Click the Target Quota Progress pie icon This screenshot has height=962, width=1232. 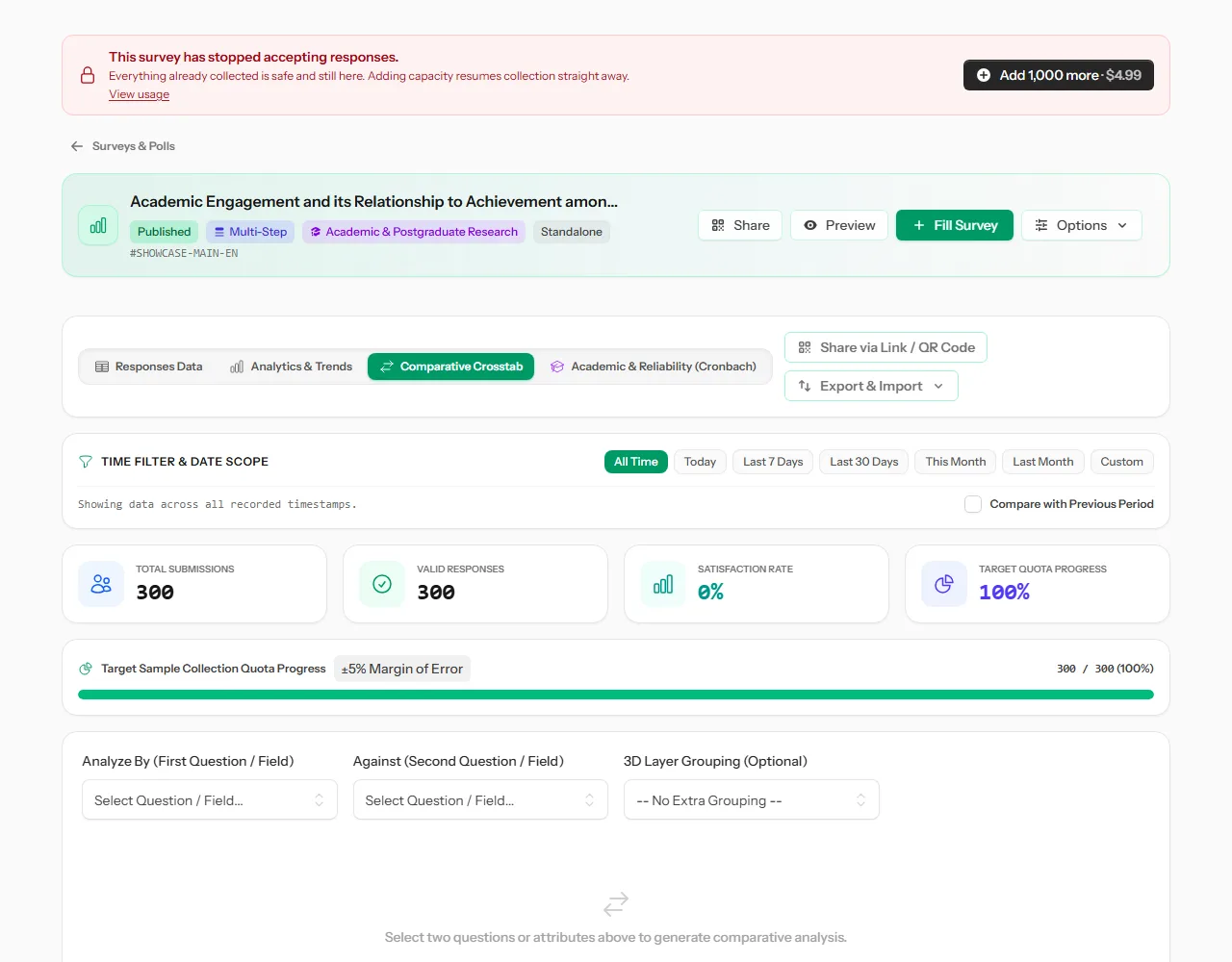tap(944, 584)
